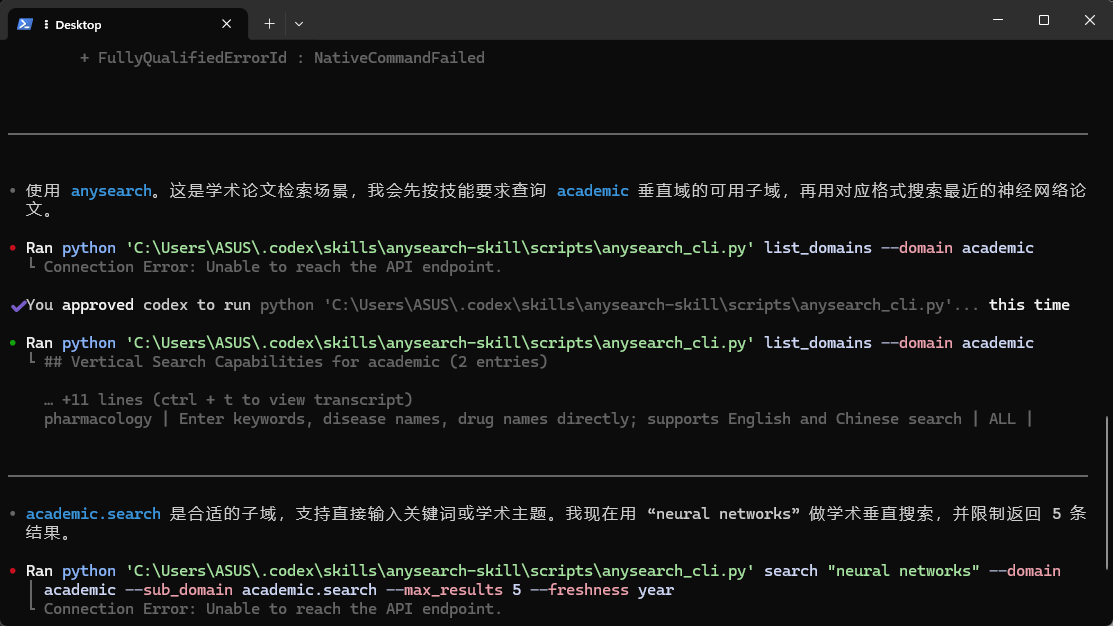Click the 'this time' text

click(1029, 305)
